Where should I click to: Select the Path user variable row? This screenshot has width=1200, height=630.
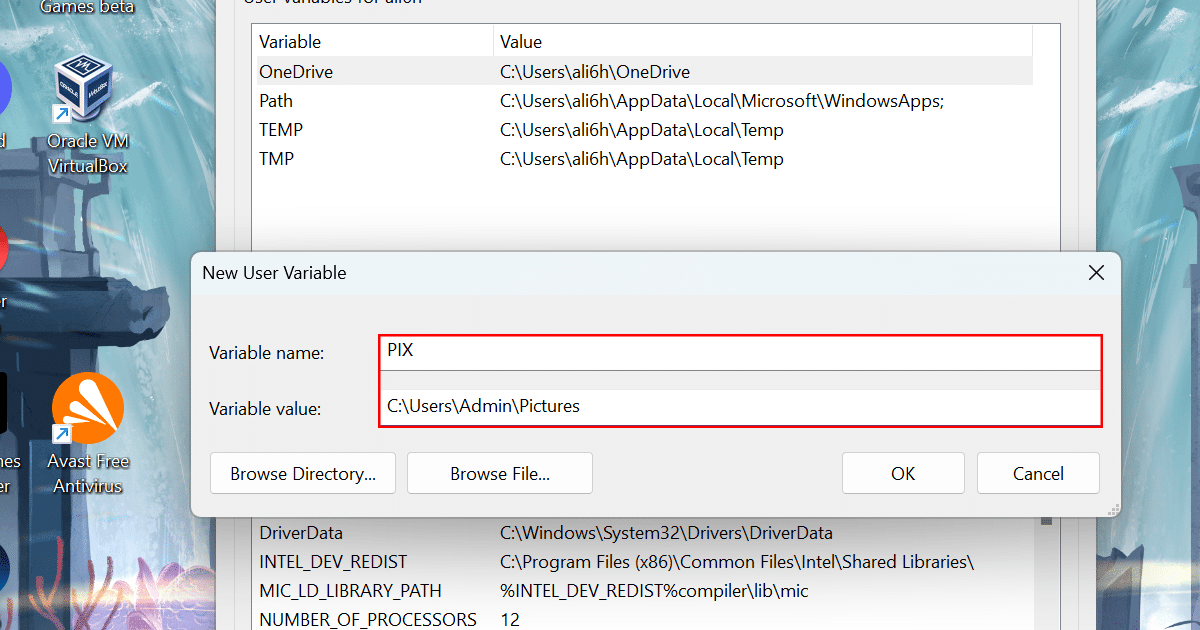tap(276, 101)
